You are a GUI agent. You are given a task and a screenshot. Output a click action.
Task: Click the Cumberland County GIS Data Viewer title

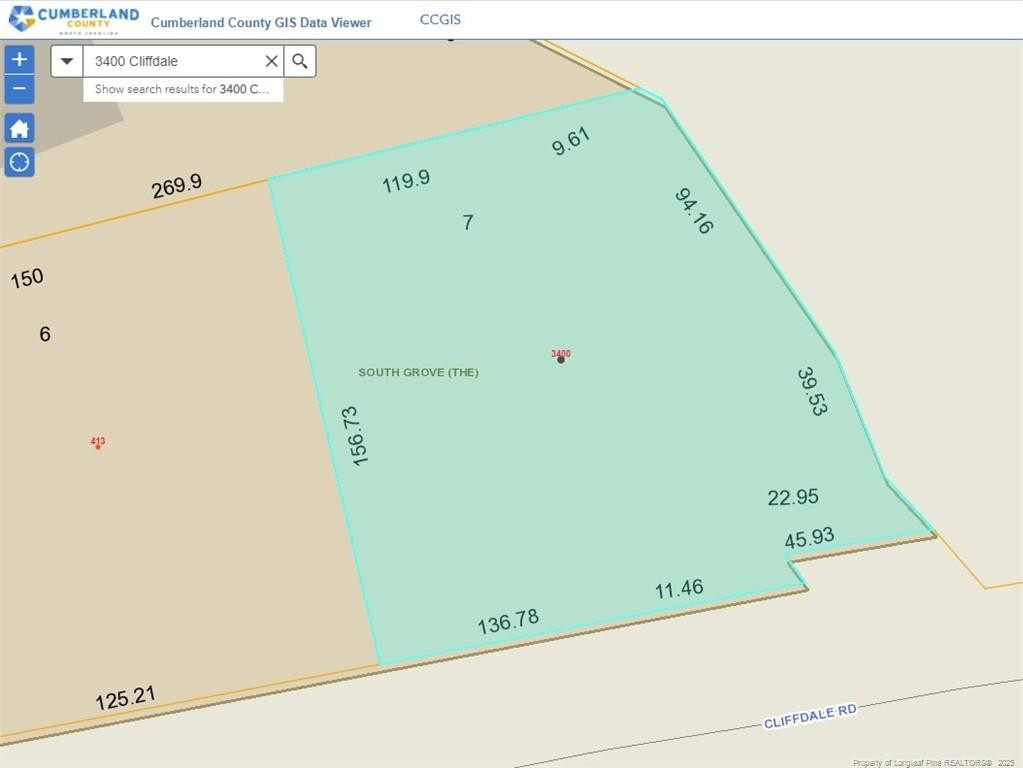[x=261, y=22]
